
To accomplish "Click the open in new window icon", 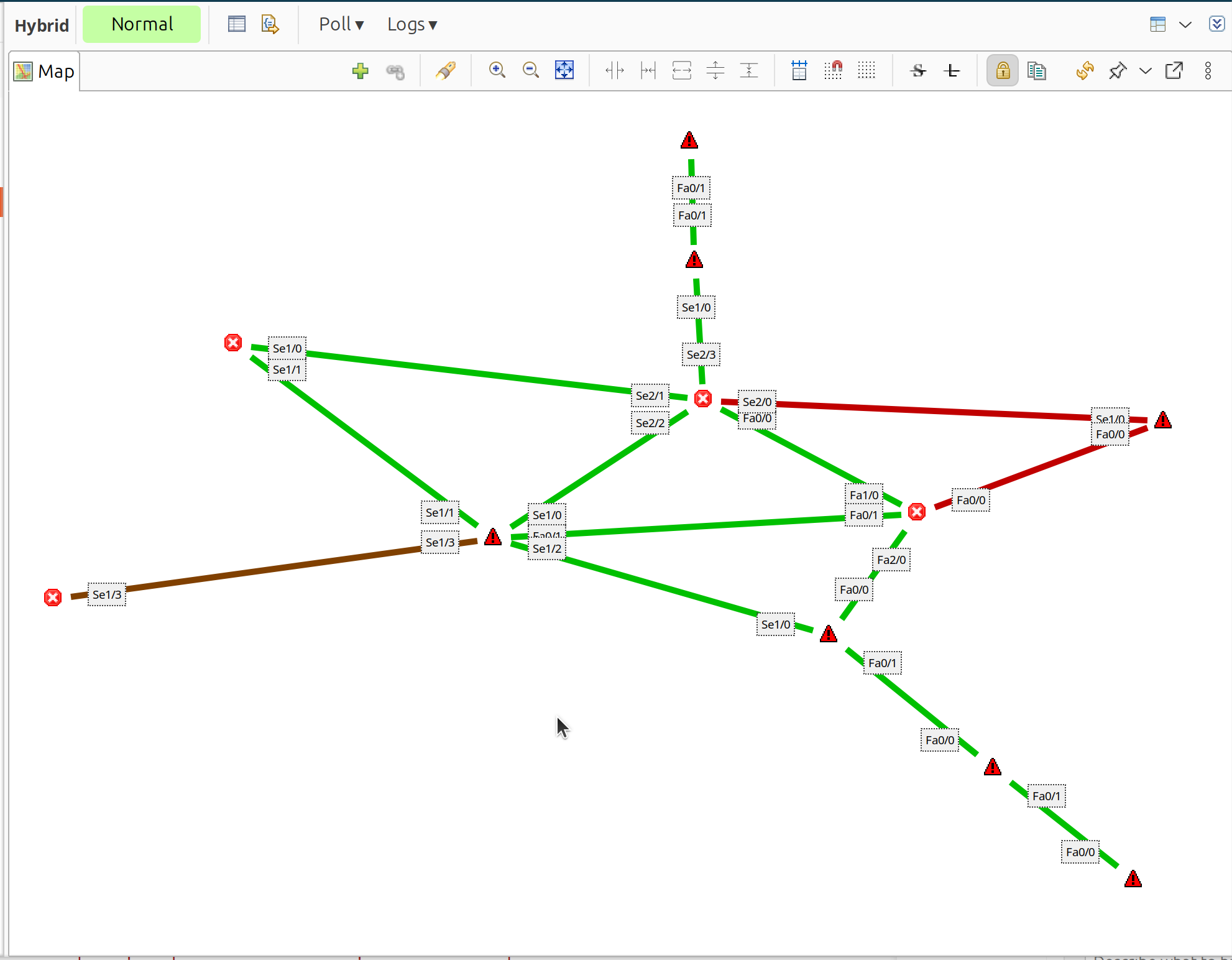I will (1174, 71).
